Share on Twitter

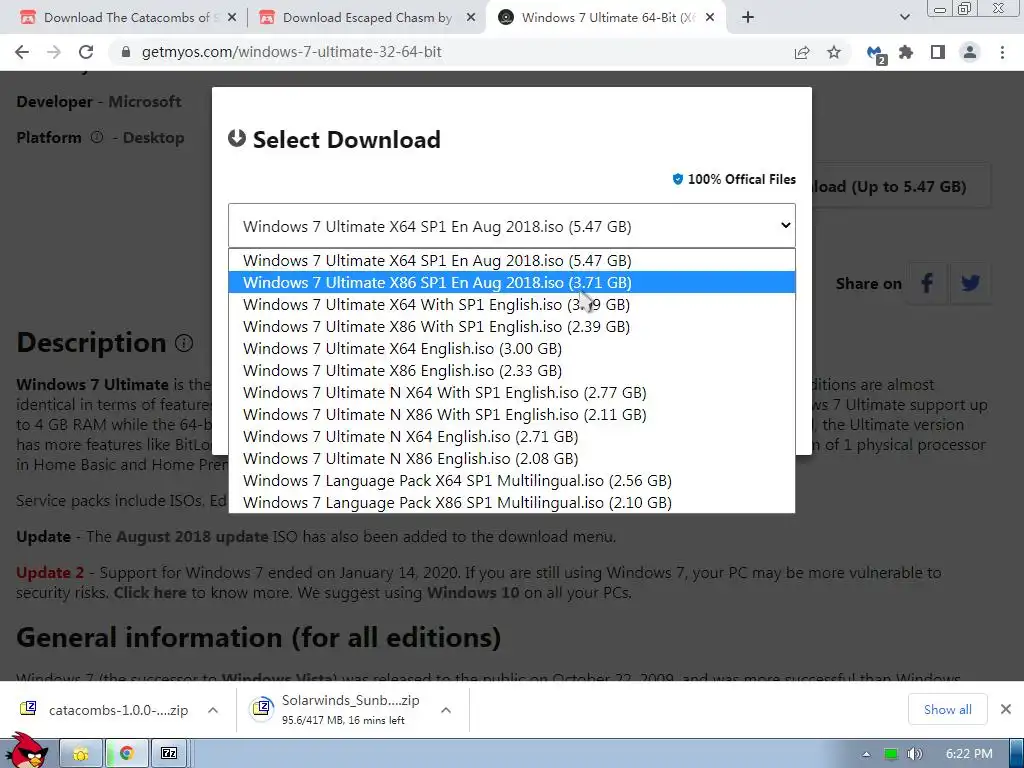pos(970,283)
